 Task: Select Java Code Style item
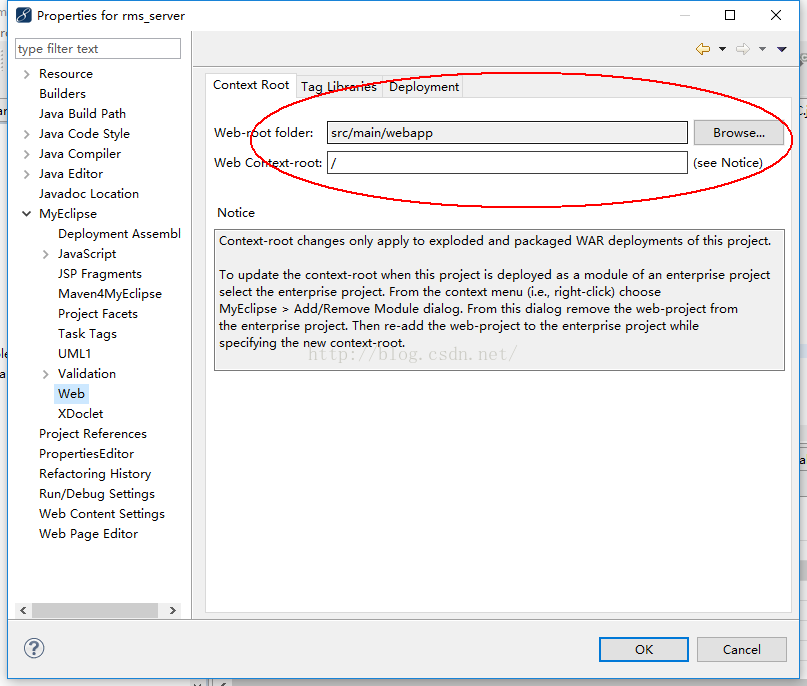[84, 134]
